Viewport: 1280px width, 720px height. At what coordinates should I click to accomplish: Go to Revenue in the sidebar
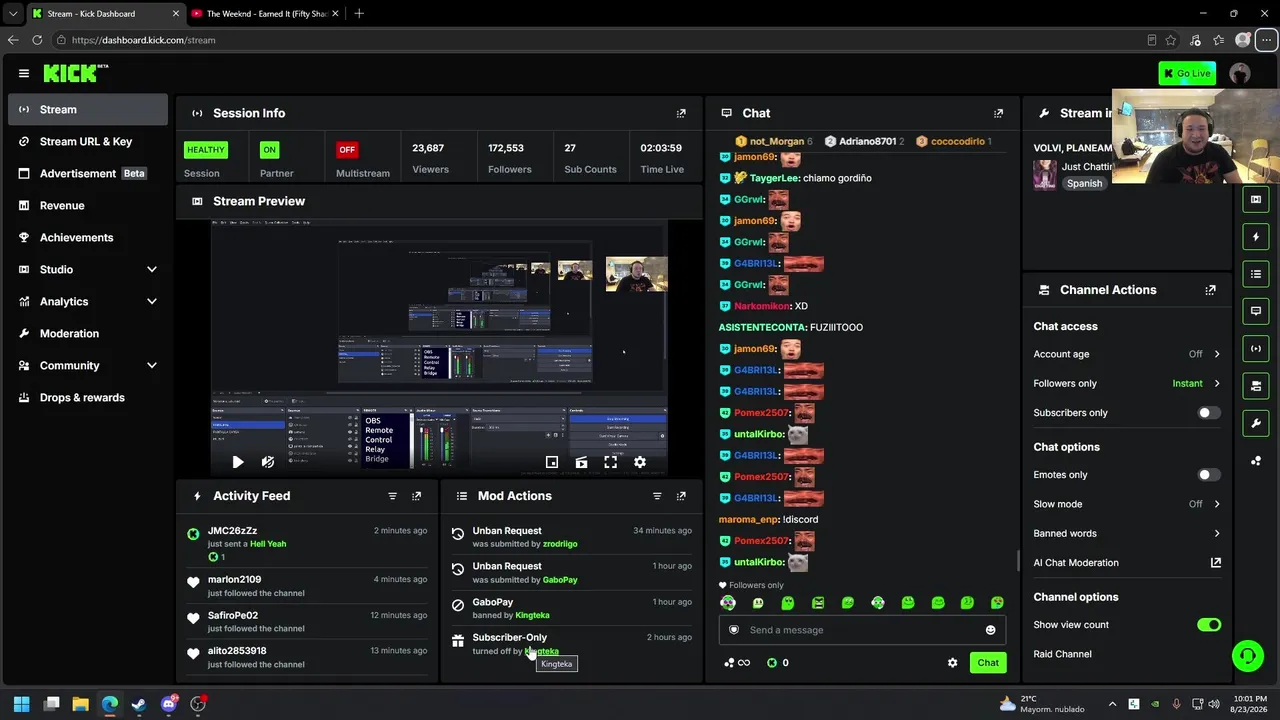point(88,205)
